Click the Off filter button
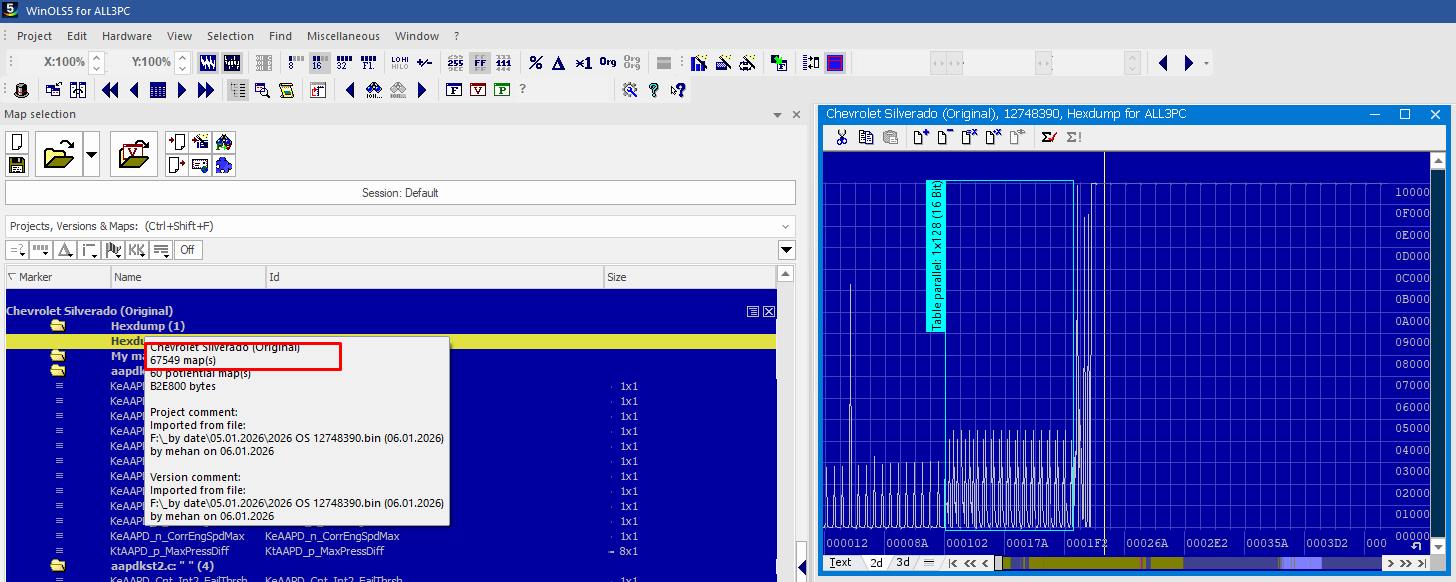 (x=186, y=250)
